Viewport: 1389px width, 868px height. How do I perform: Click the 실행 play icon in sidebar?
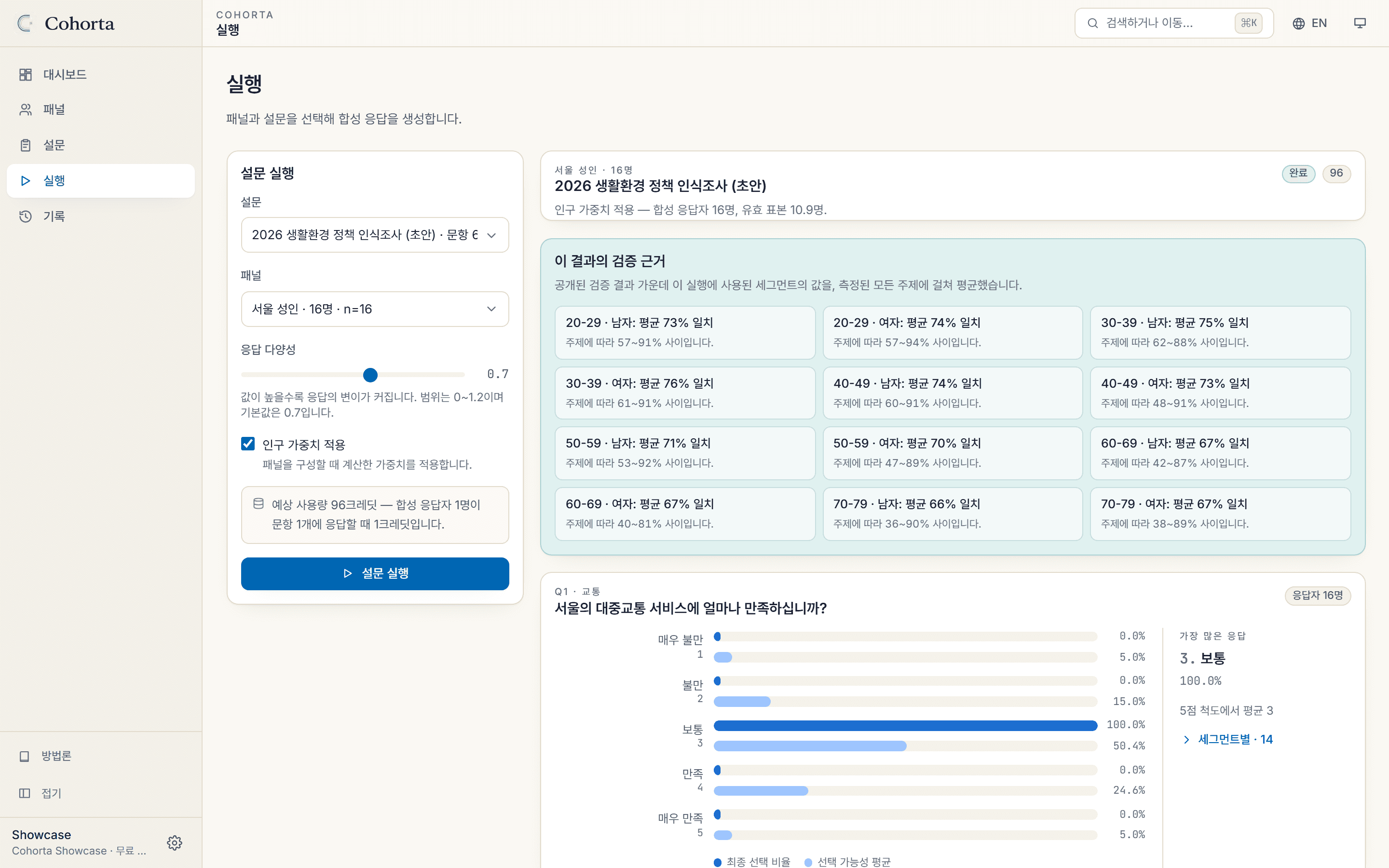tap(25, 181)
